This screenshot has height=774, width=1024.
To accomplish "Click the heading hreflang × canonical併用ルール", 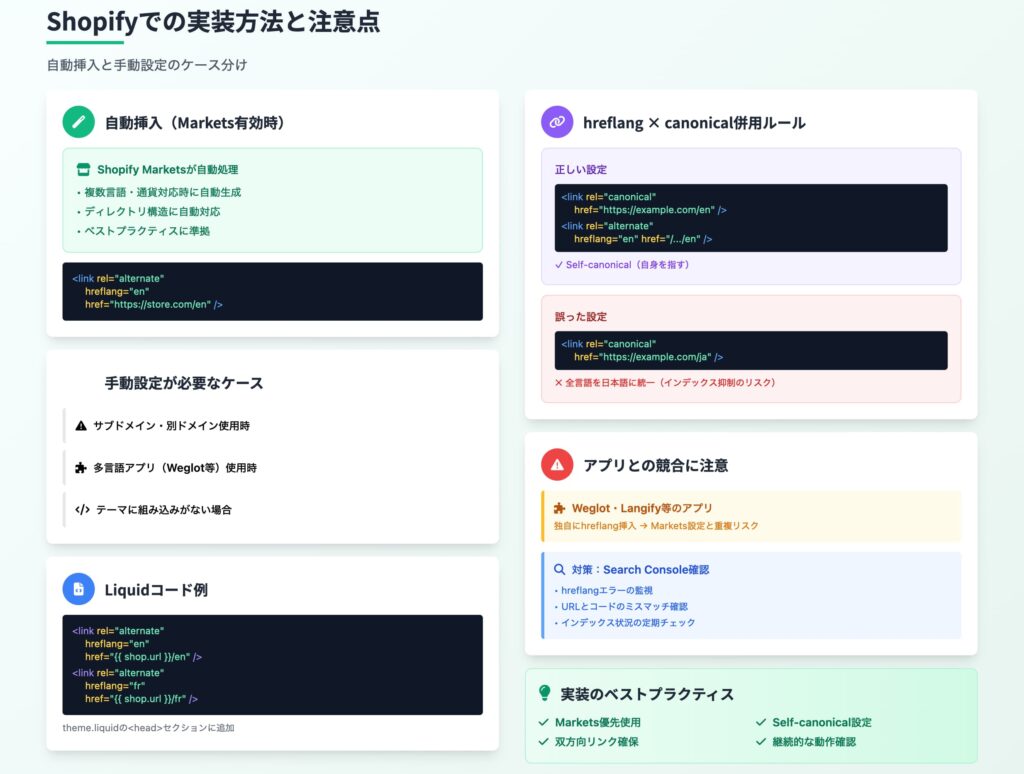I will 694,123.
